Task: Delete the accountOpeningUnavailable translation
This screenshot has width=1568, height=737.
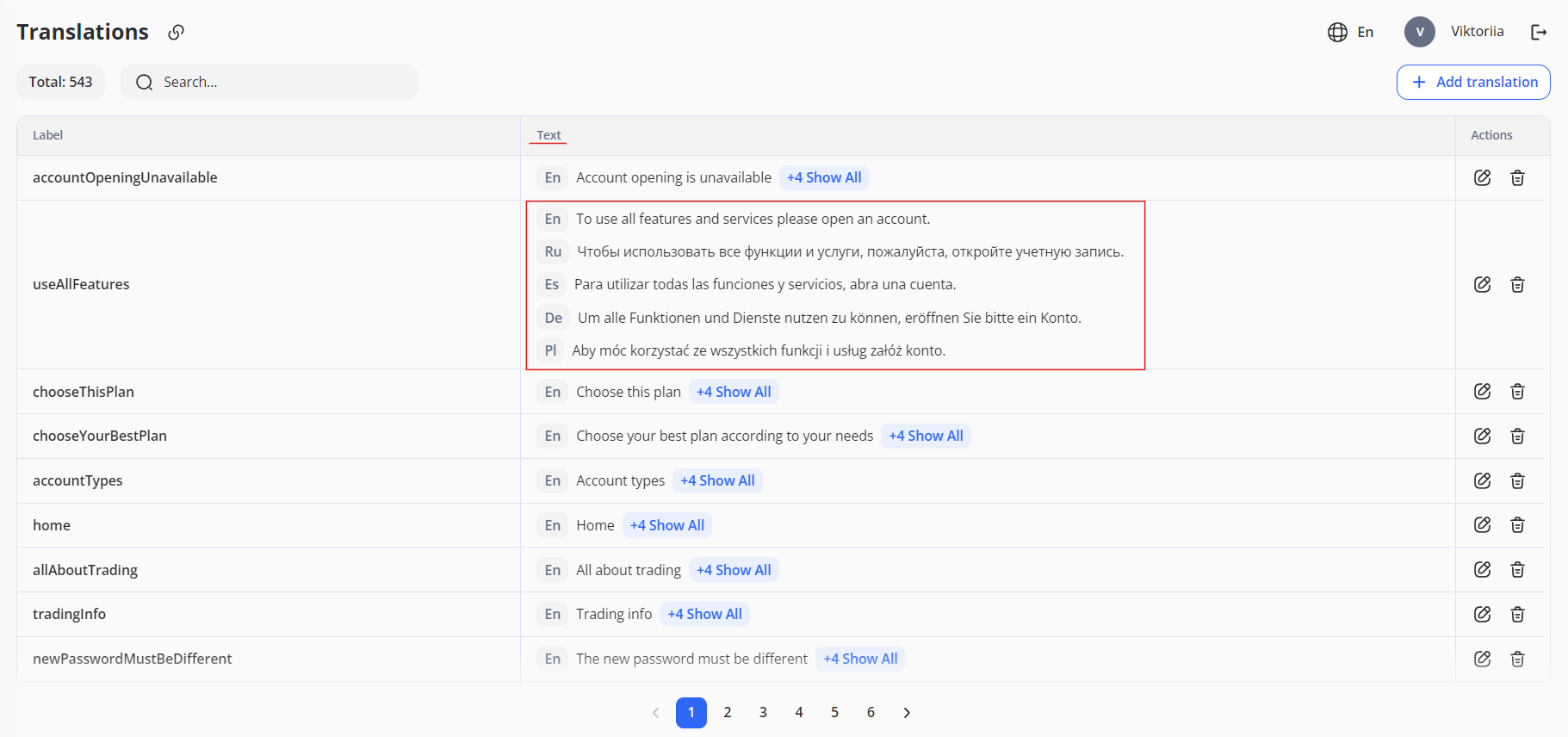Action: coord(1517,177)
